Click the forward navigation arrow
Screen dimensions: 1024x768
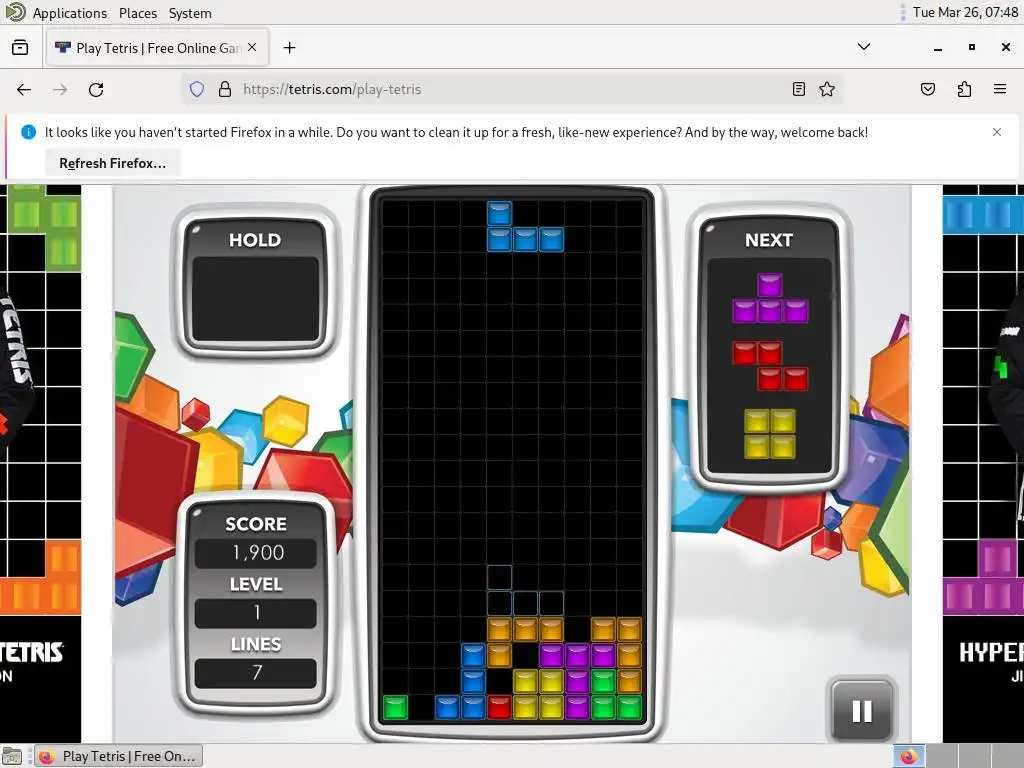pyautogui.click(x=60, y=89)
